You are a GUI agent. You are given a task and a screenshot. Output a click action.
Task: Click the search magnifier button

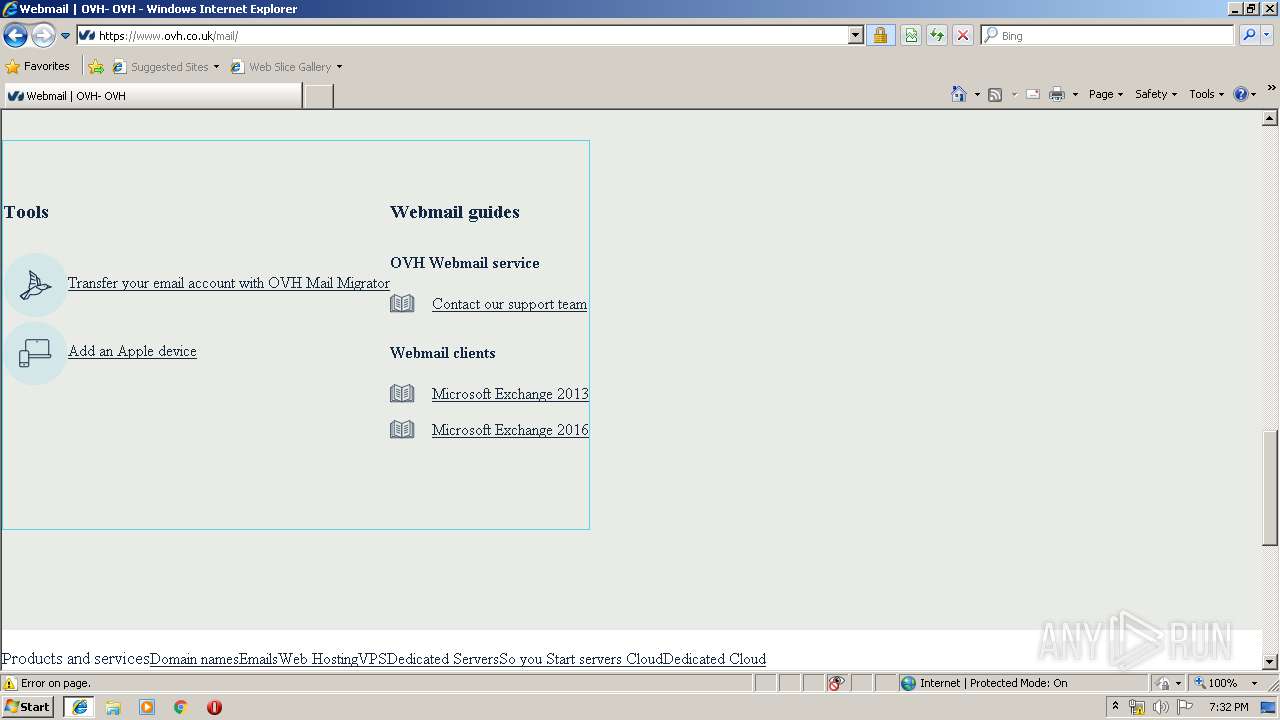pos(1249,35)
